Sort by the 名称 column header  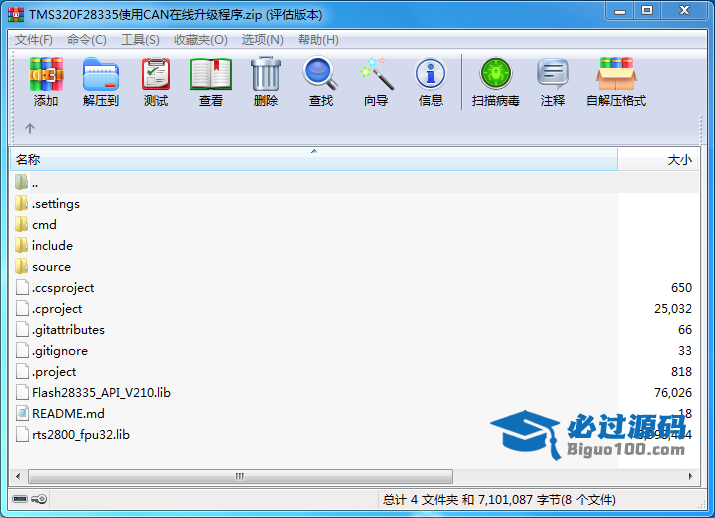click(314, 160)
